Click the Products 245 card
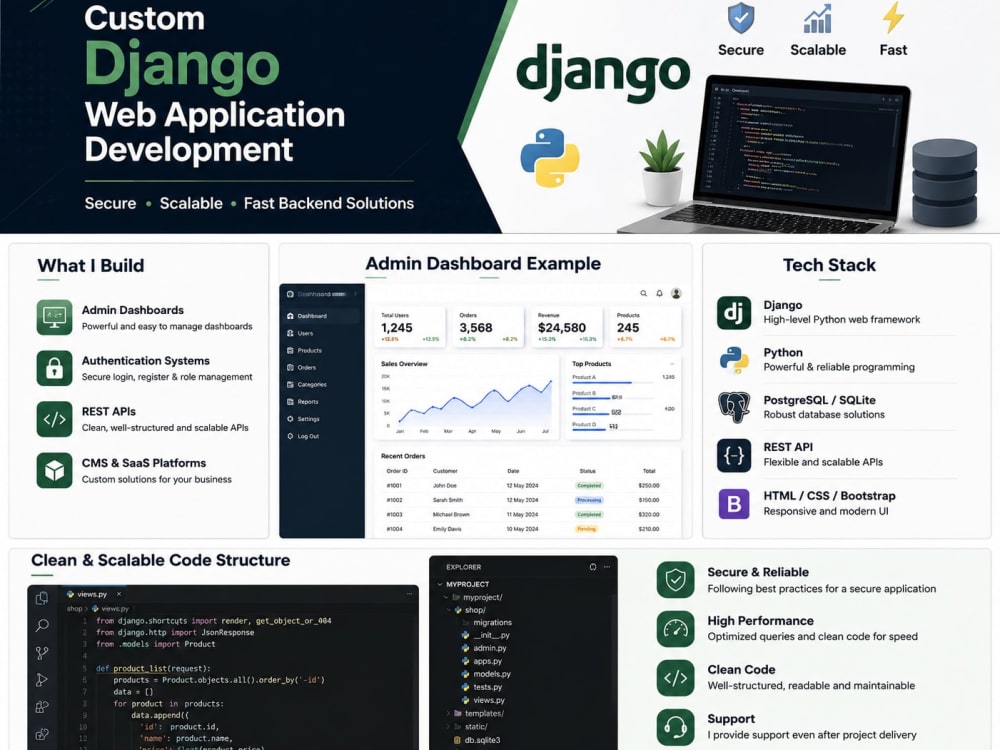Viewport: 1000px width, 750px height. (645, 327)
